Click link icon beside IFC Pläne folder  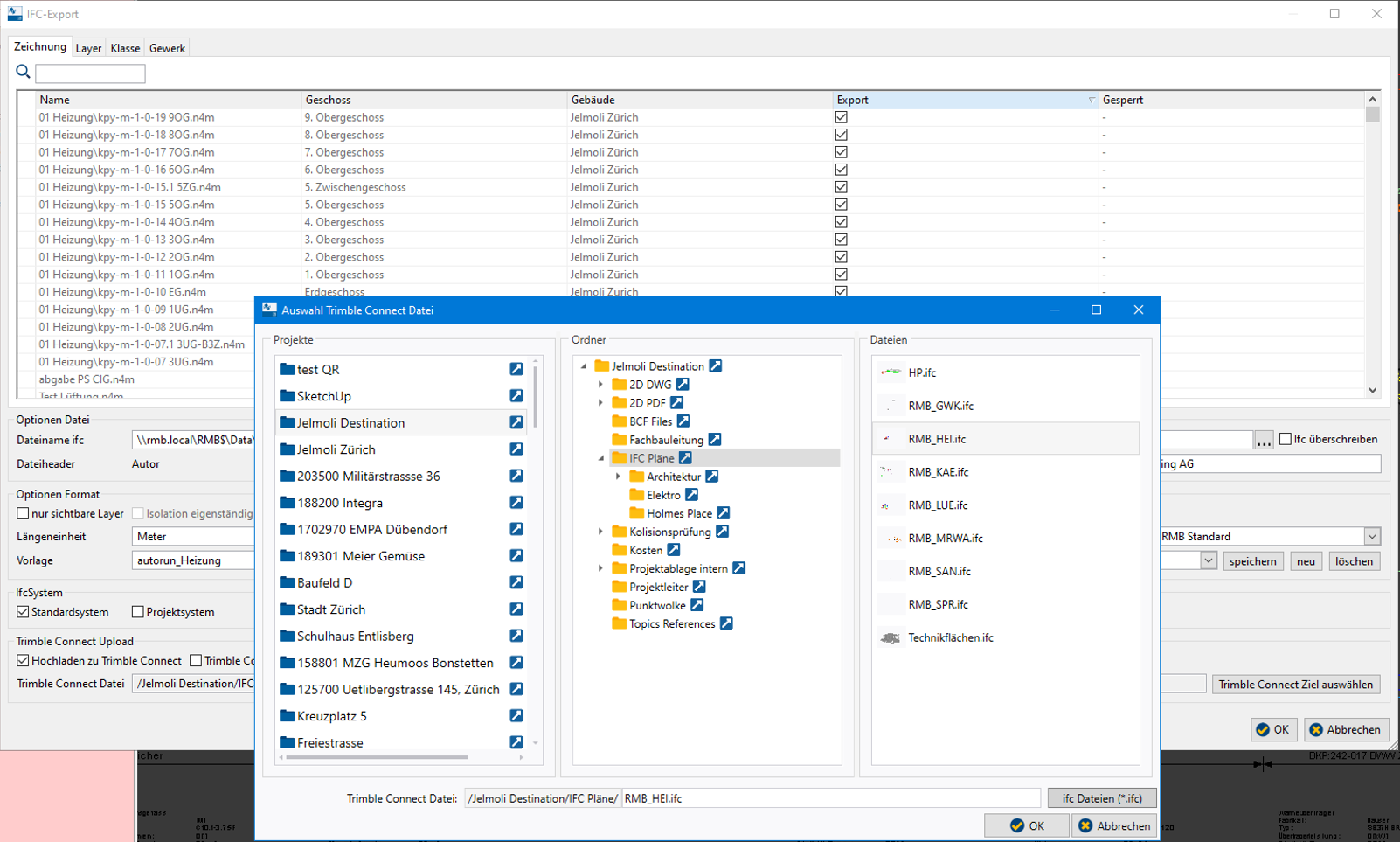pos(686,458)
